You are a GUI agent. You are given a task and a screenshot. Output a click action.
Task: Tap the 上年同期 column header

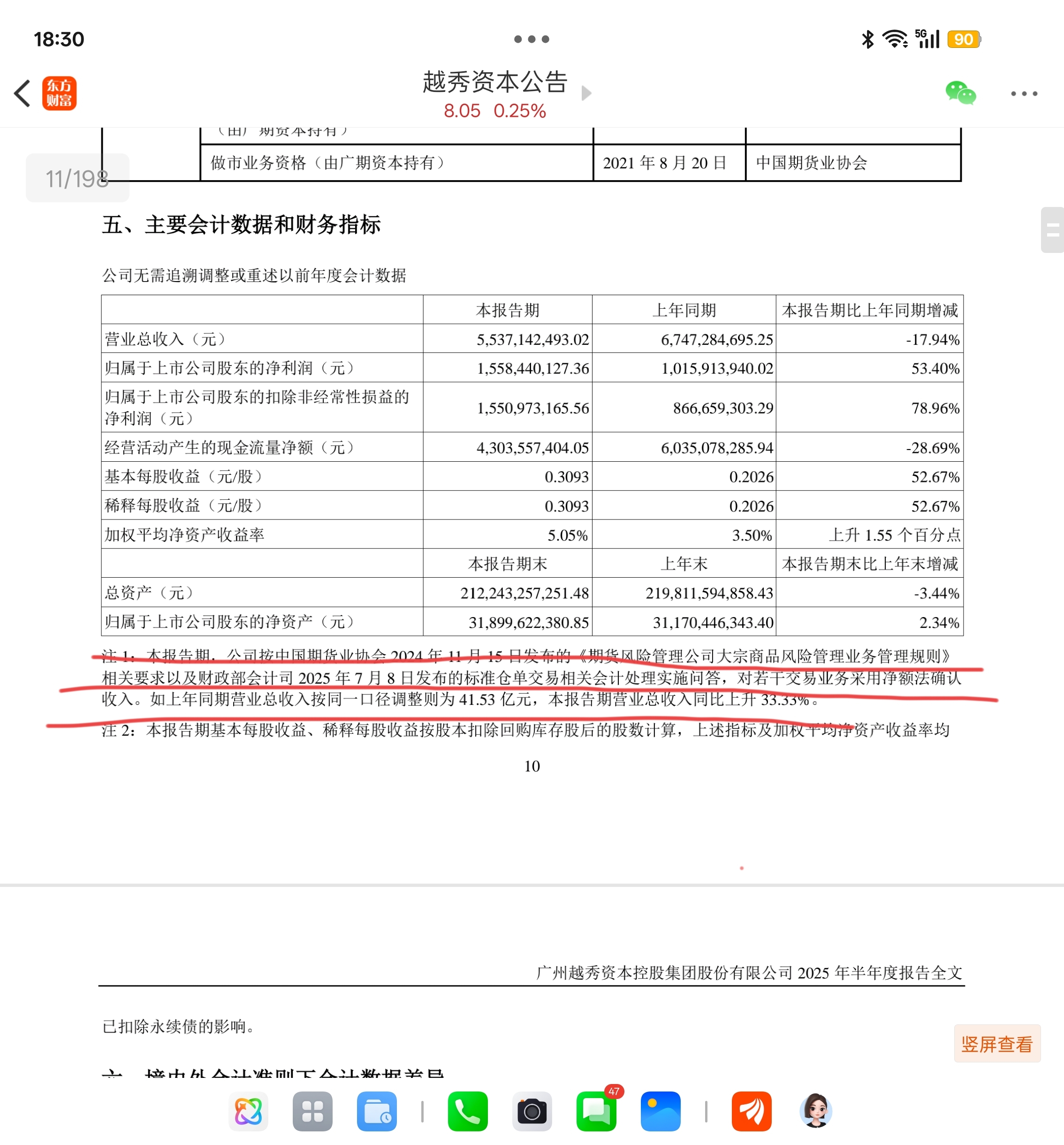click(x=684, y=311)
